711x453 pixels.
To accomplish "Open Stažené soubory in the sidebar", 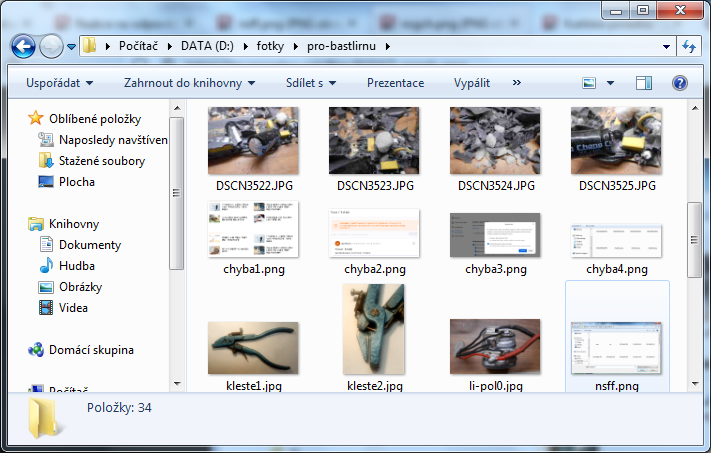I will click(102, 161).
